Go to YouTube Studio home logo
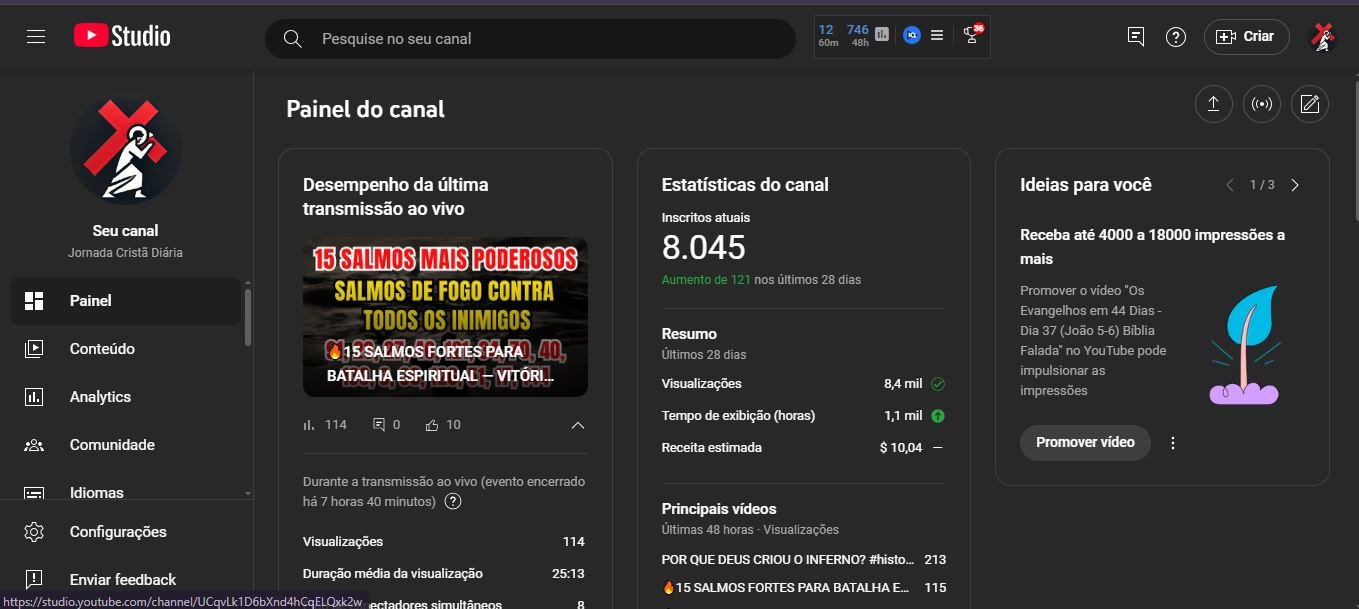This screenshot has height=609, width=1359. 122,37
